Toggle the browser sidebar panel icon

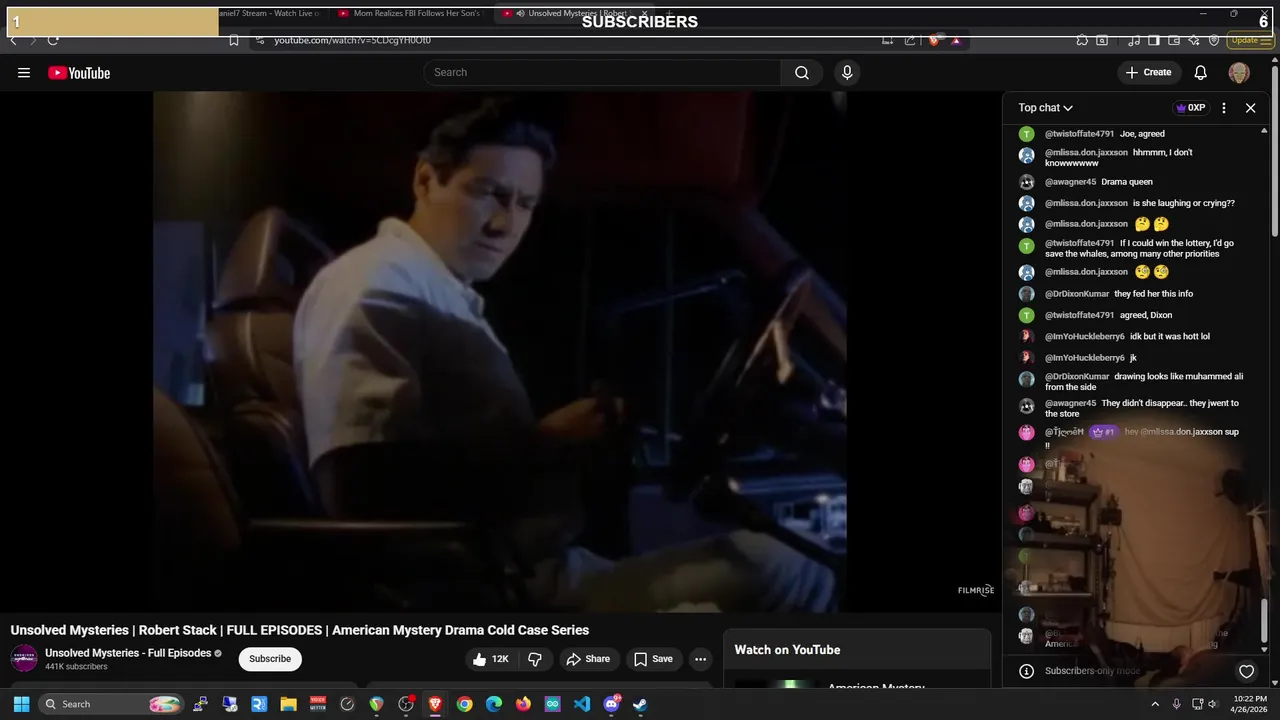(1154, 40)
